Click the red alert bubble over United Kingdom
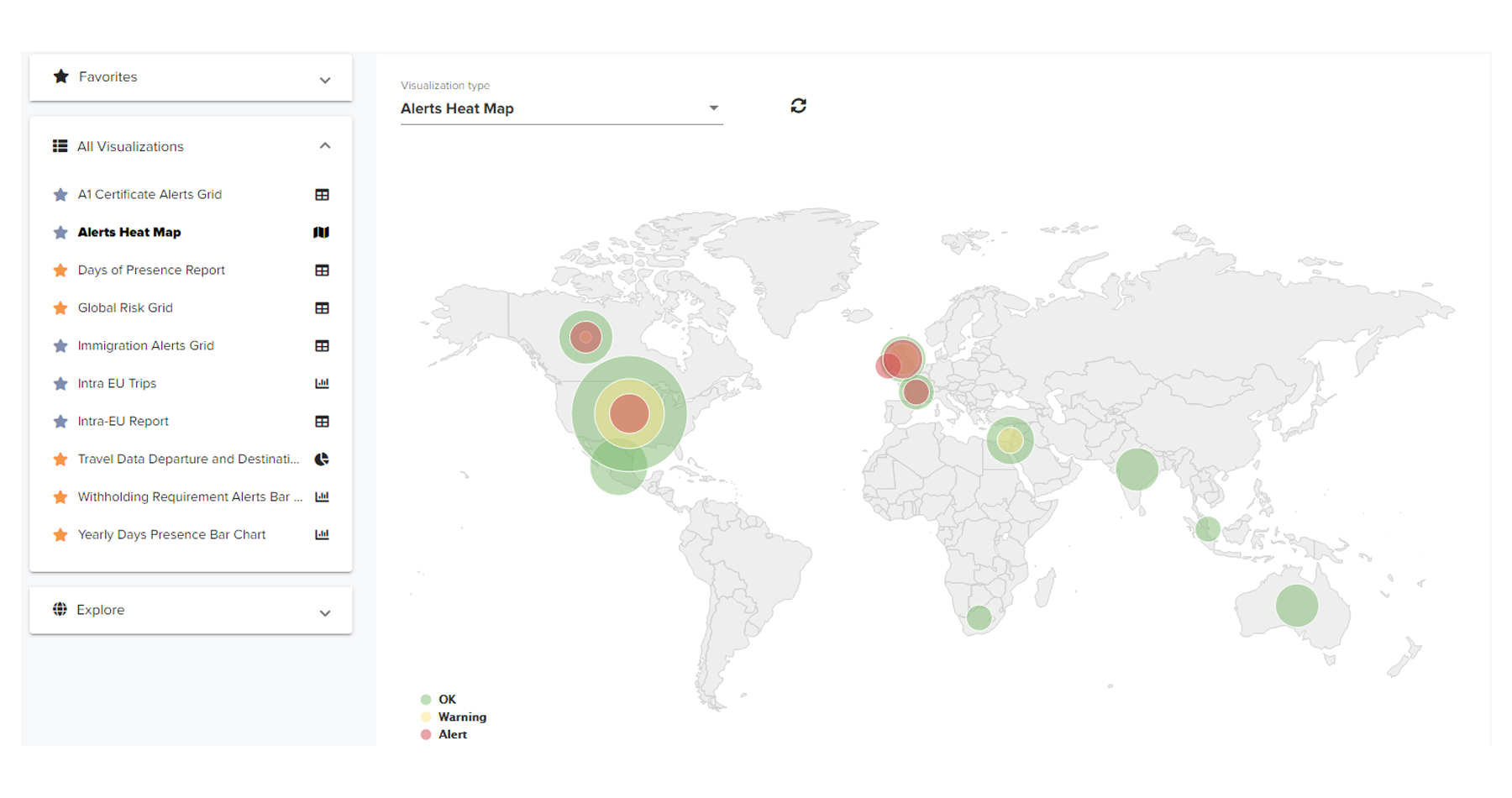 coord(903,358)
